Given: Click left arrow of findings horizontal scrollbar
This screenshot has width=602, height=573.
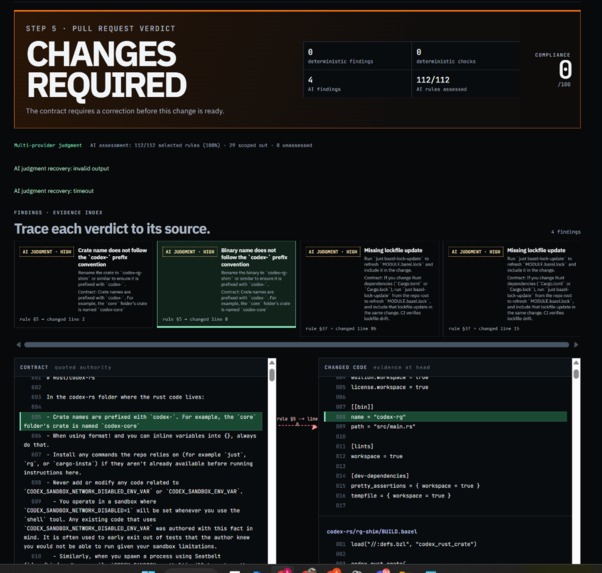Looking at the screenshot, I should [18, 345].
